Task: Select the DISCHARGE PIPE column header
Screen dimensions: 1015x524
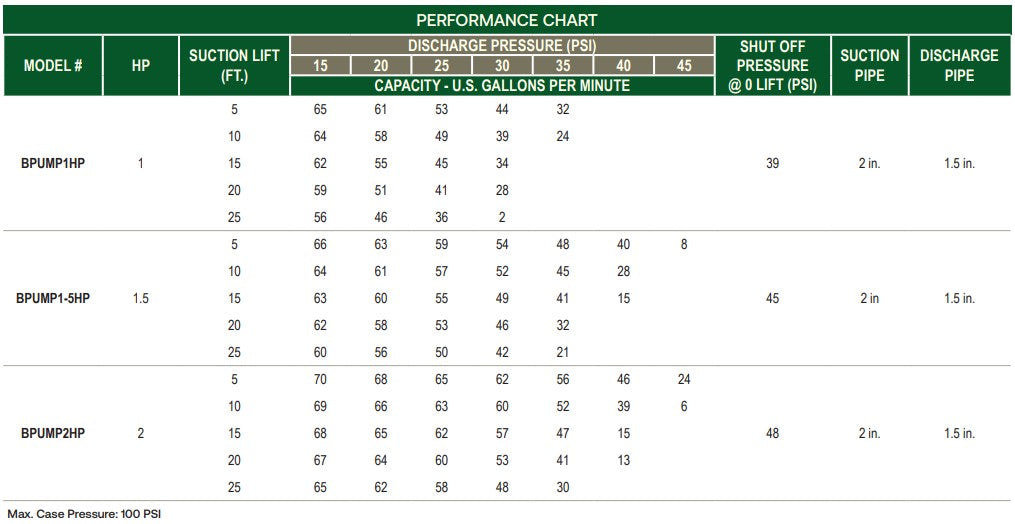Action: (959, 65)
